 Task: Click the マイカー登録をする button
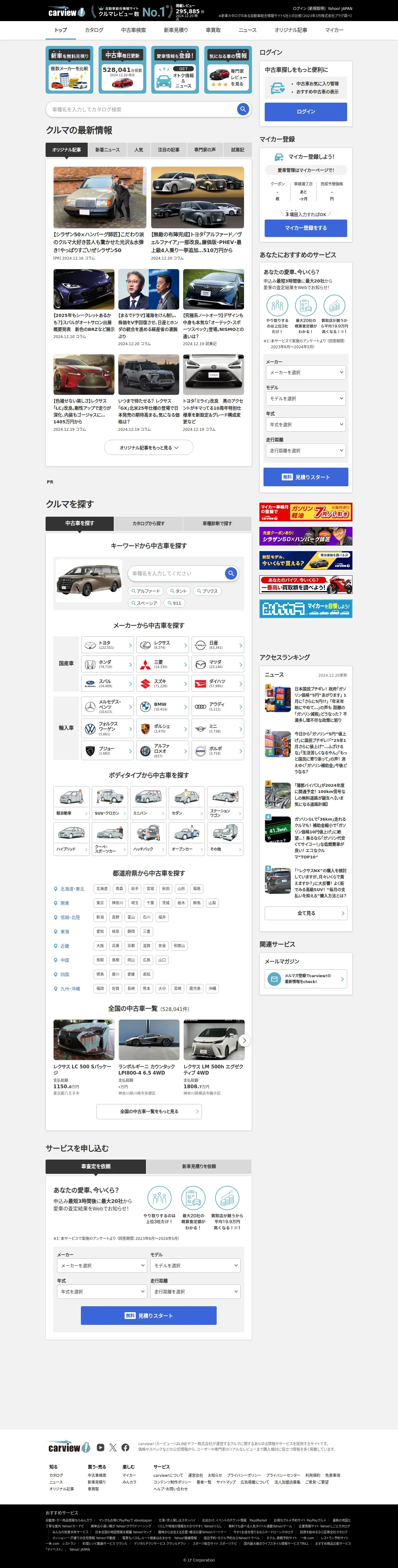click(306, 228)
